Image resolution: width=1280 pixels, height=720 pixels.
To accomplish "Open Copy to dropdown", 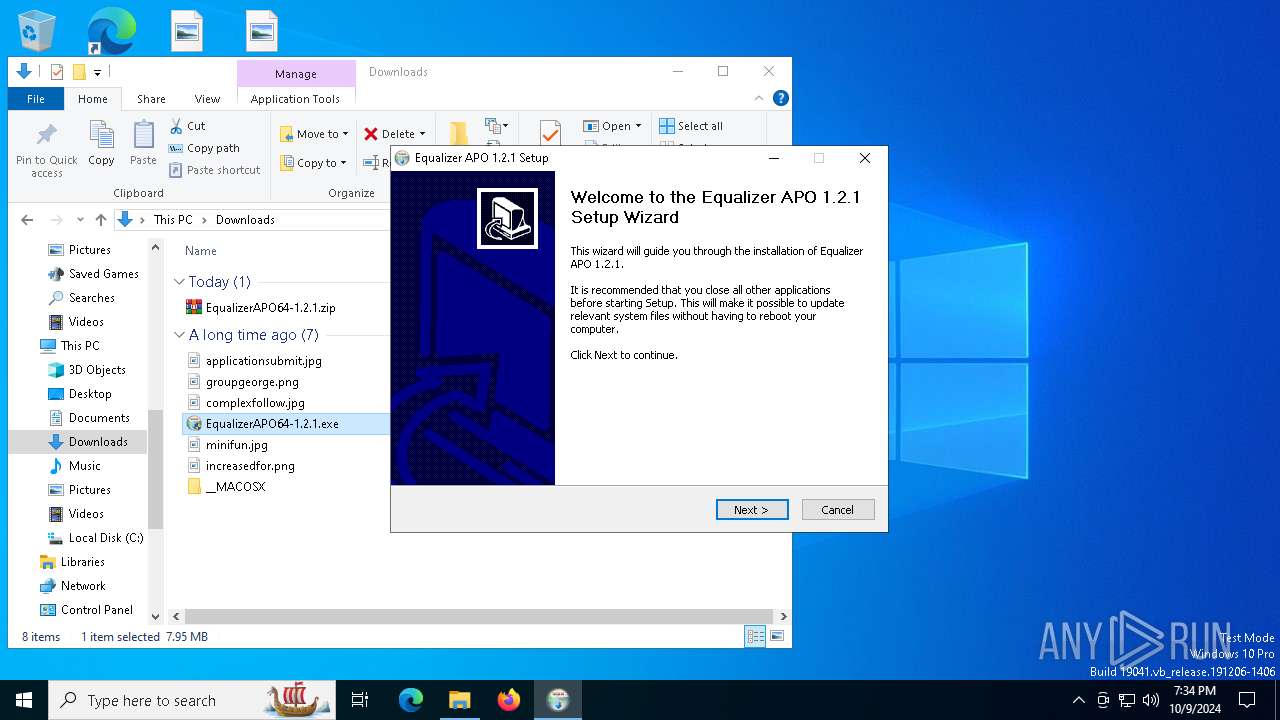I will coord(314,163).
